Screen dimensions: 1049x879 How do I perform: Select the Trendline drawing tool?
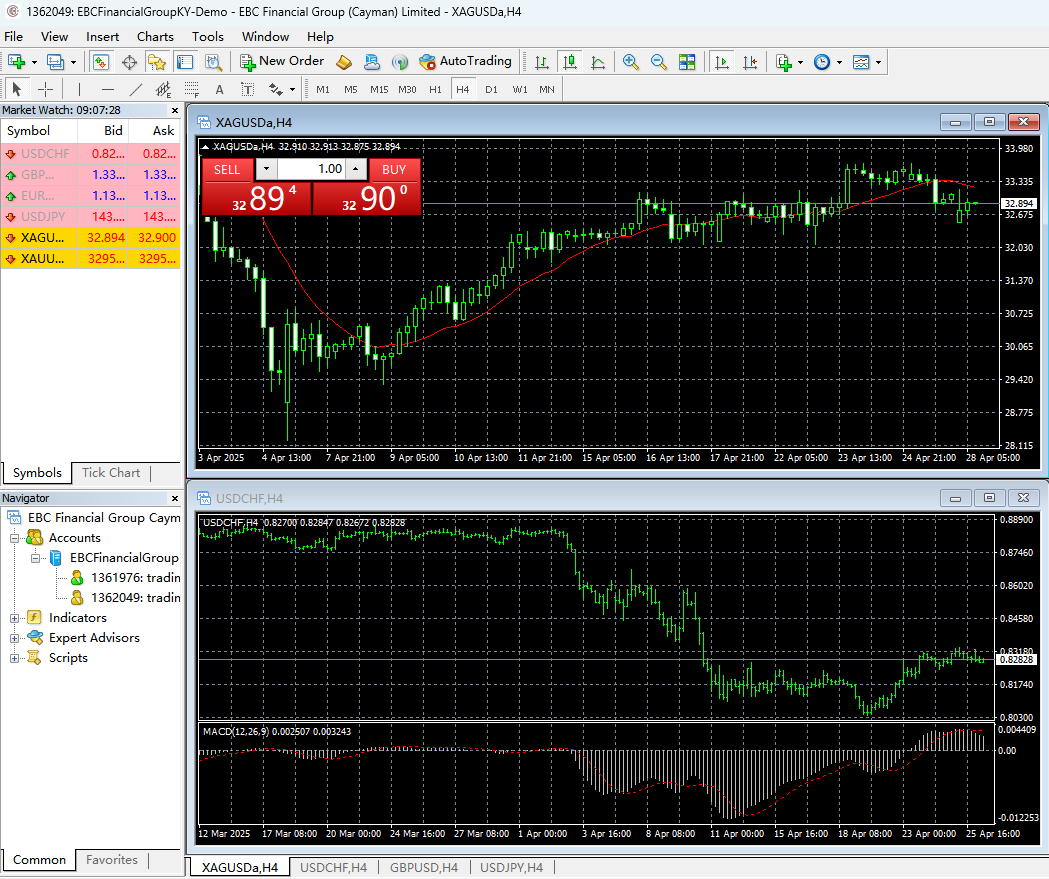(136, 89)
